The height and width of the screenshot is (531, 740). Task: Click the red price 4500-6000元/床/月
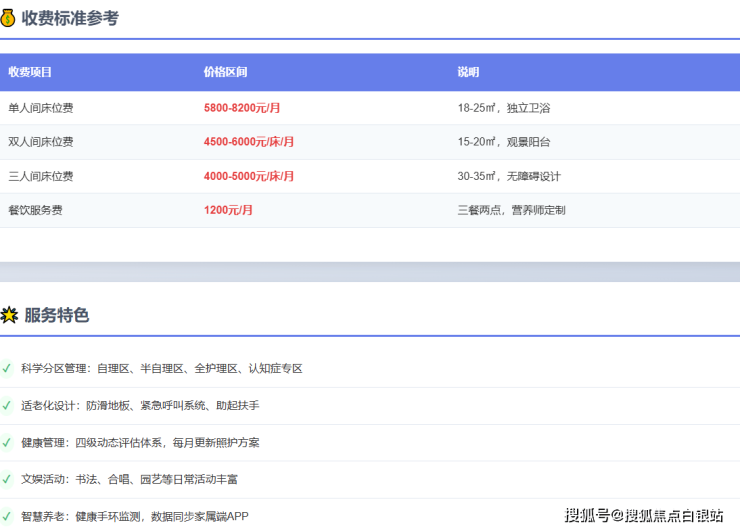point(249,142)
